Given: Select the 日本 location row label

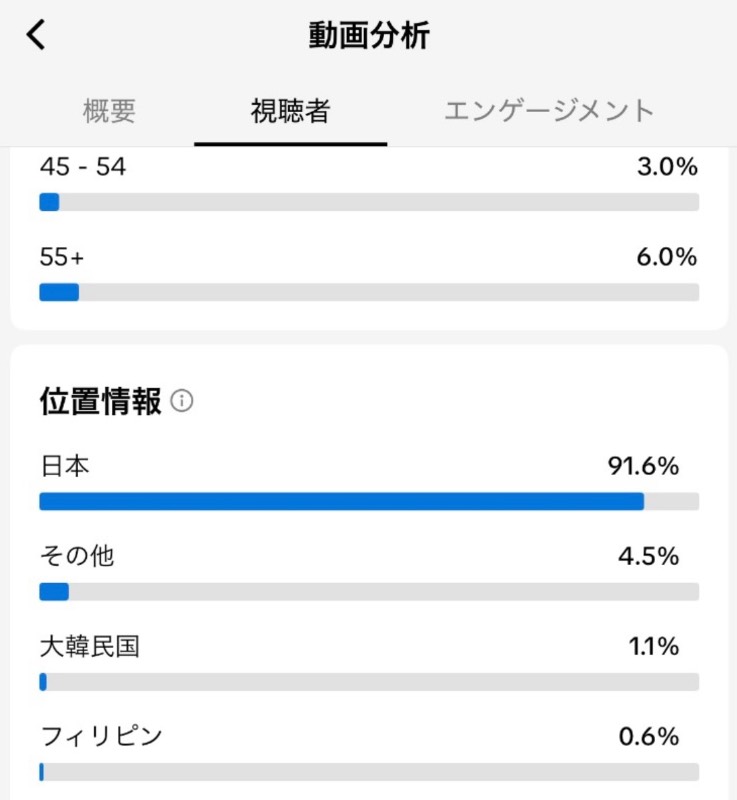Looking at the screenshot, I should (x=65, y=466).
